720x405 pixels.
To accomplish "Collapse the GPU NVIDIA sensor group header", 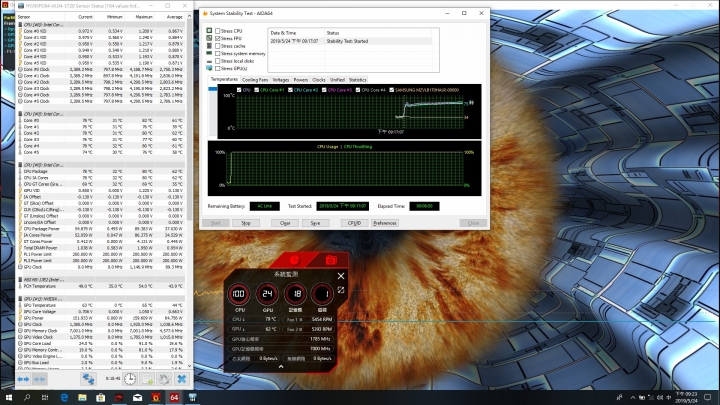I will click(101, 298).
